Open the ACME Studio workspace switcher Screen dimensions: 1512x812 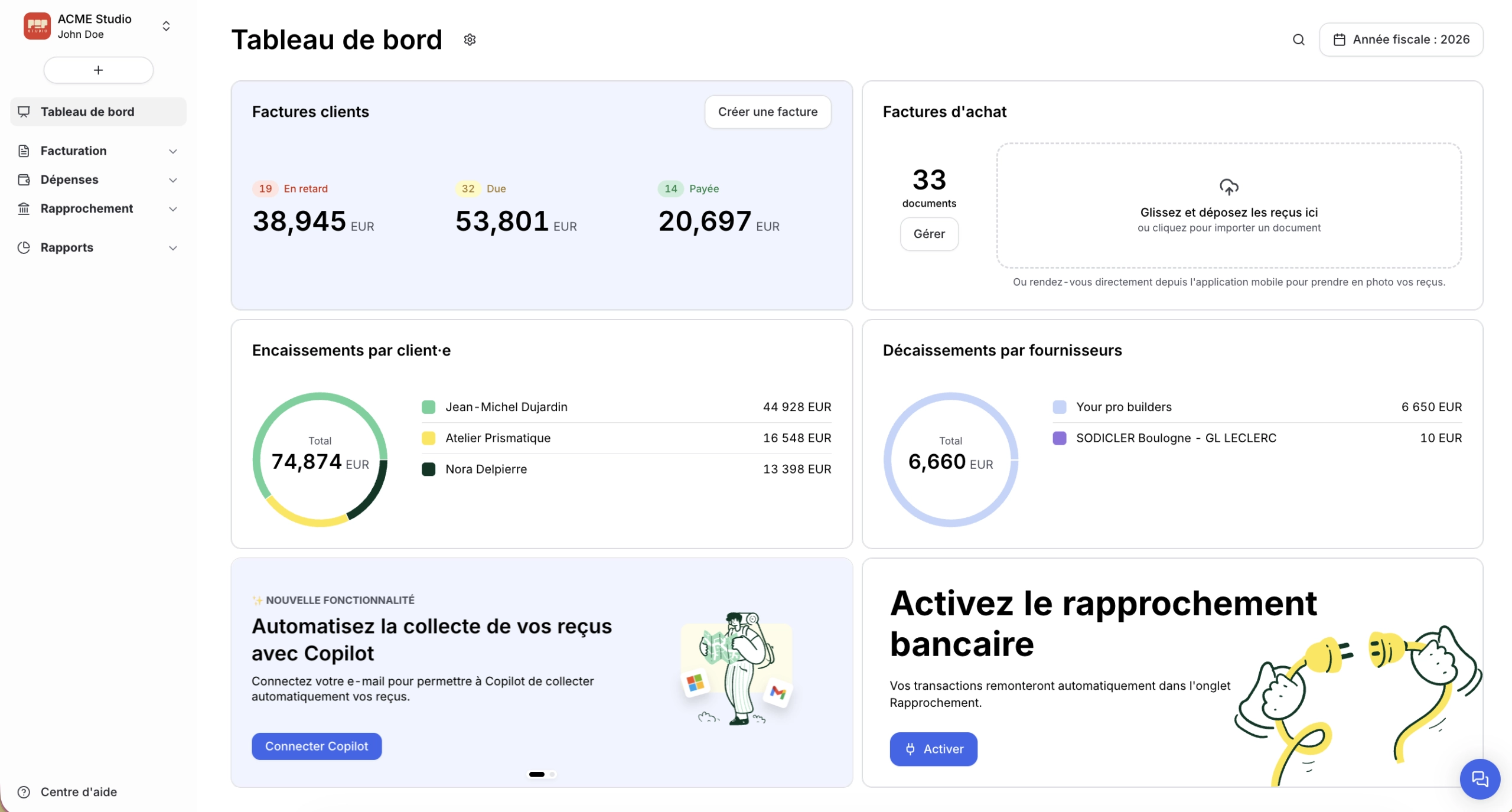click(x=167, y=26)
